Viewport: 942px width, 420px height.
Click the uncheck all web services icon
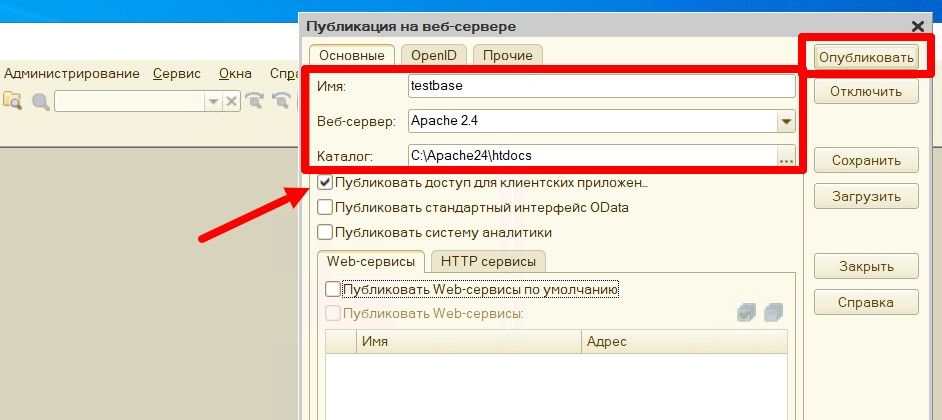click(x=773, y=312)
